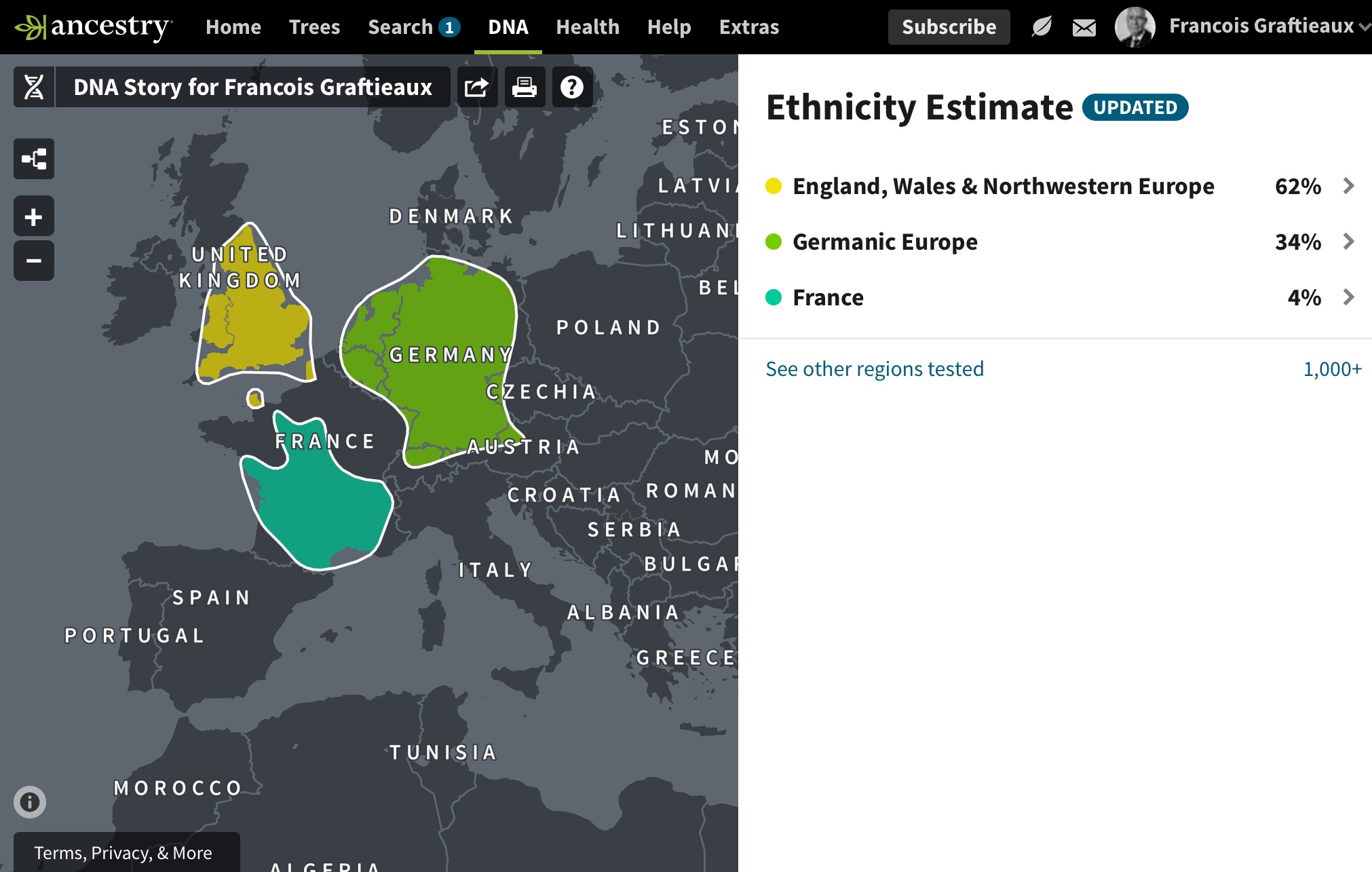
Task: Click the 4% value
Action: [1304, 297]
